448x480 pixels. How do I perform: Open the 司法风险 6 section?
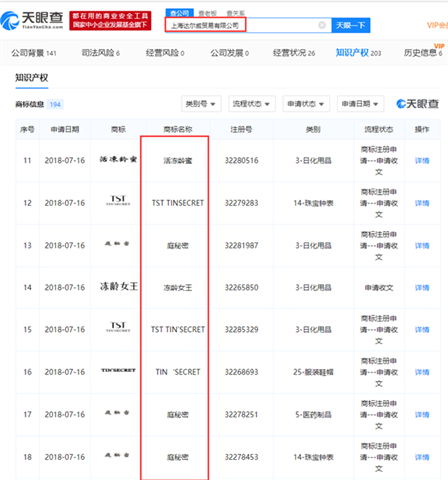[101, 53]
